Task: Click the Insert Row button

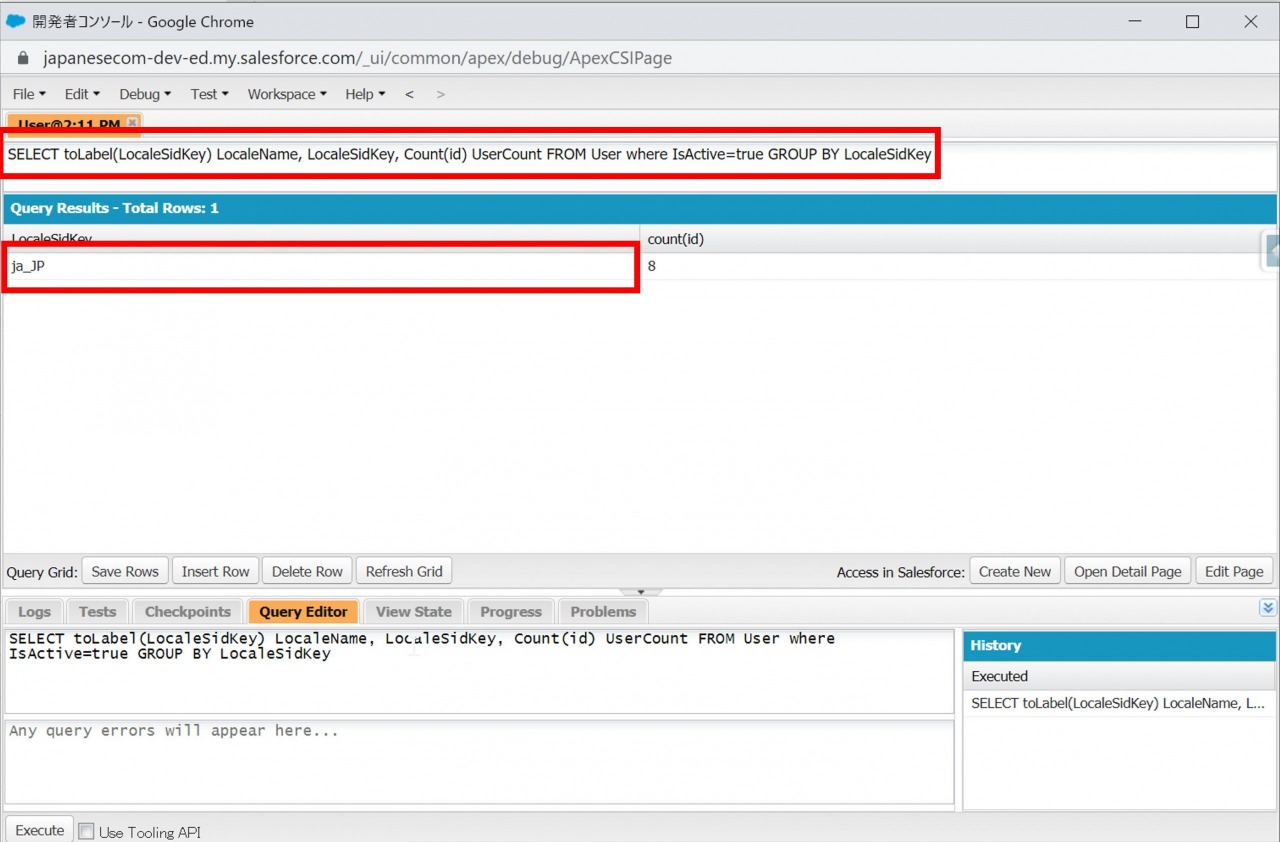Action: [x=215, y=571]
